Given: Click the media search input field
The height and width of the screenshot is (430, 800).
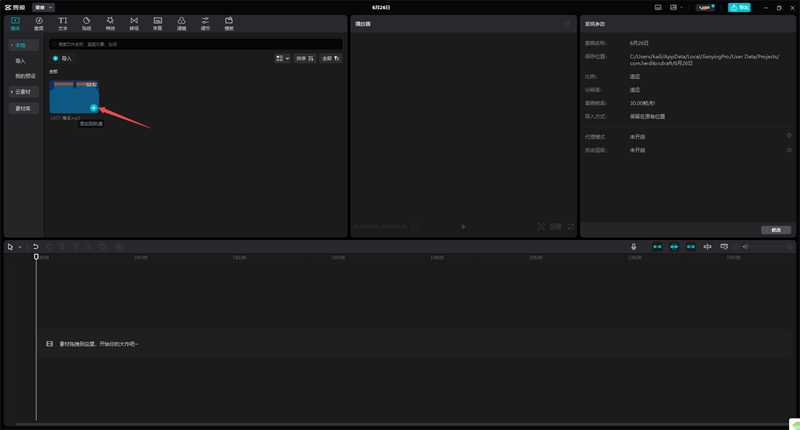Looking at the screenshot, I should 195,45.
